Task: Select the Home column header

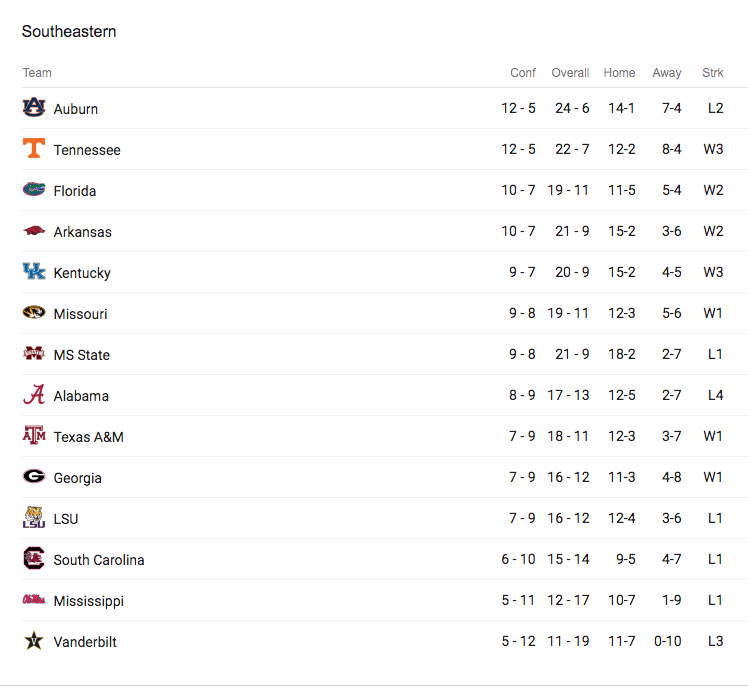Action: (x=619, y=73)
